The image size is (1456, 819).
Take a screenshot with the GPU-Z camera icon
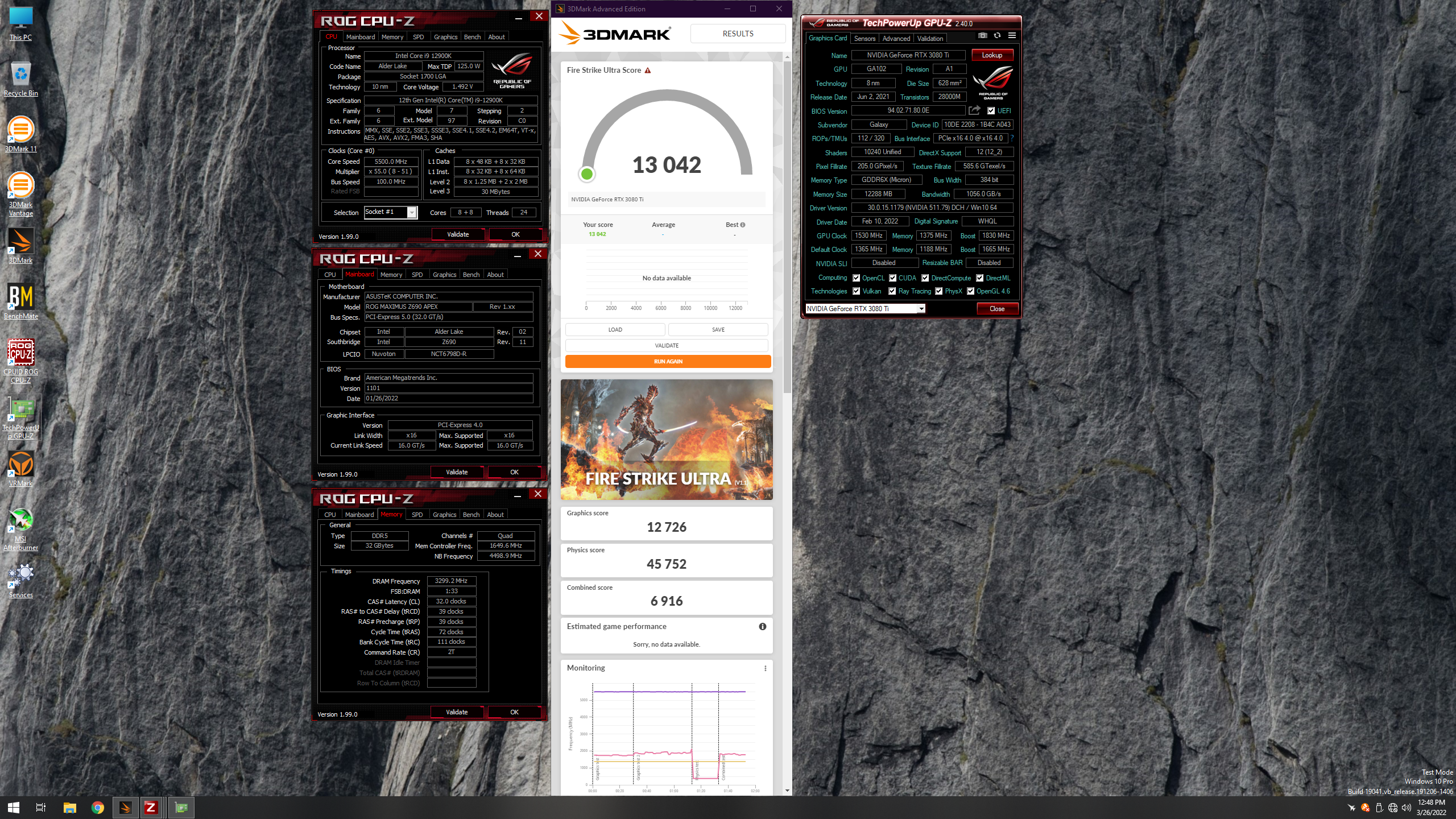pos(982,36)
